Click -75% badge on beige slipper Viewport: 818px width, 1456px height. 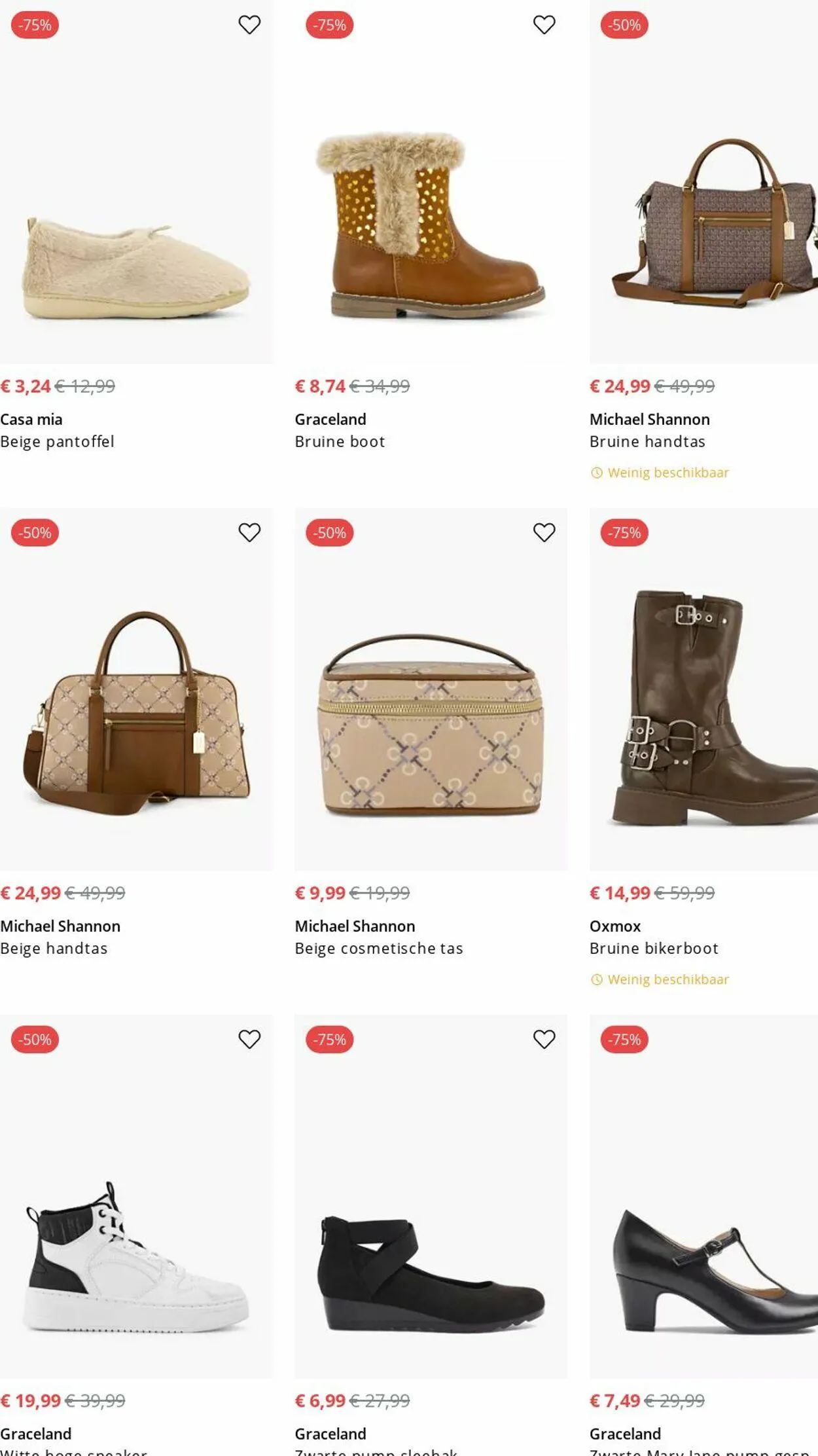[x=35, y=25]
